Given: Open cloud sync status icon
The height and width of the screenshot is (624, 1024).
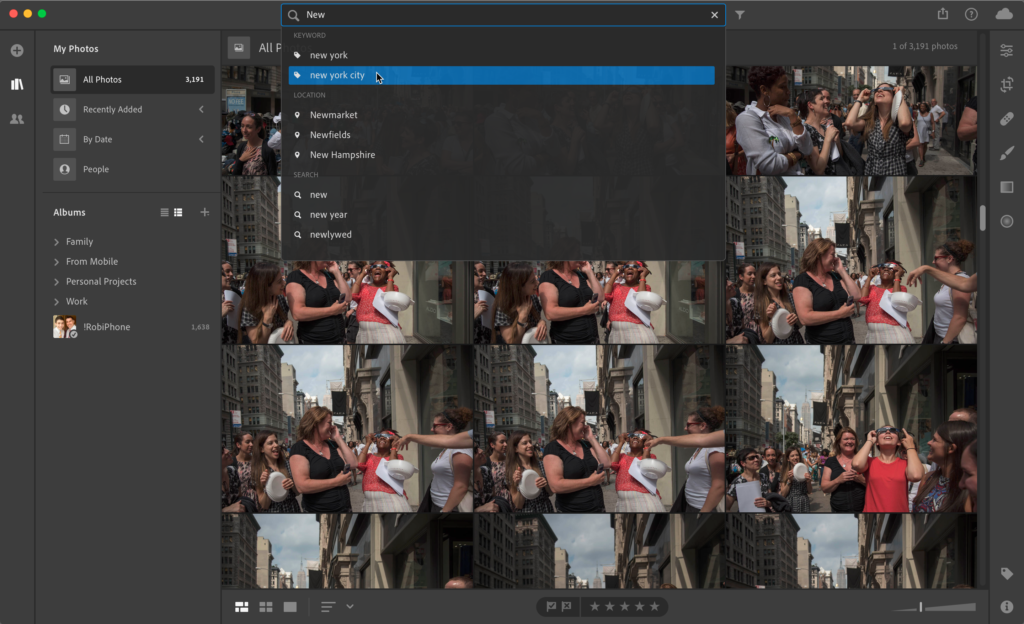Looking at the screenshot, I should click(1004, 14).
